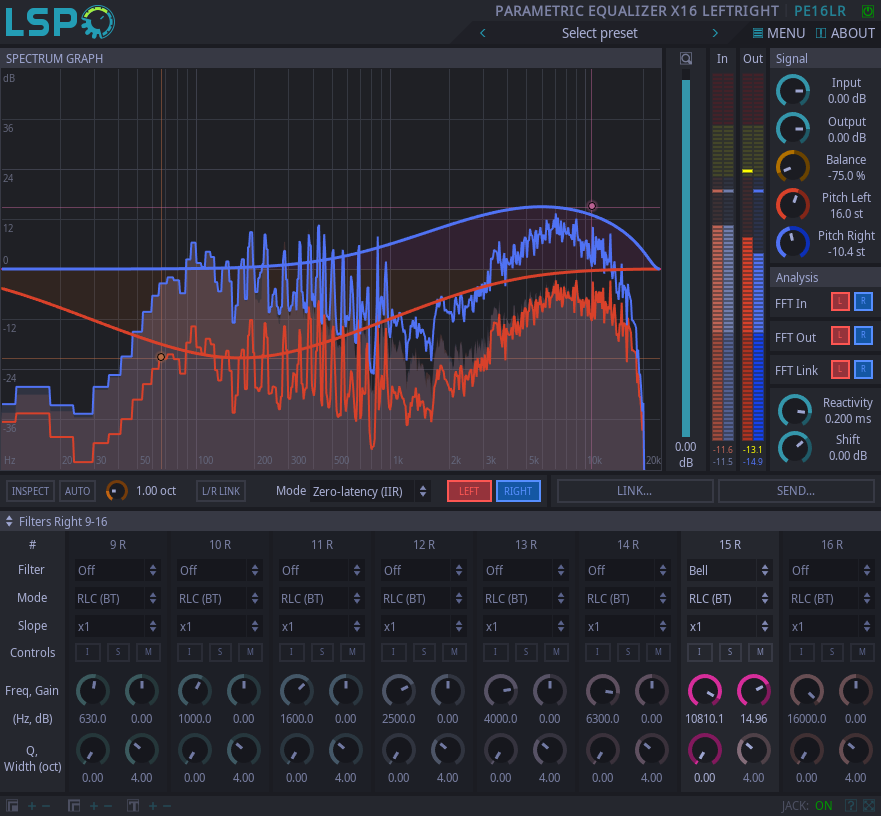Click the Pitch Left knob

coord(792,205)
